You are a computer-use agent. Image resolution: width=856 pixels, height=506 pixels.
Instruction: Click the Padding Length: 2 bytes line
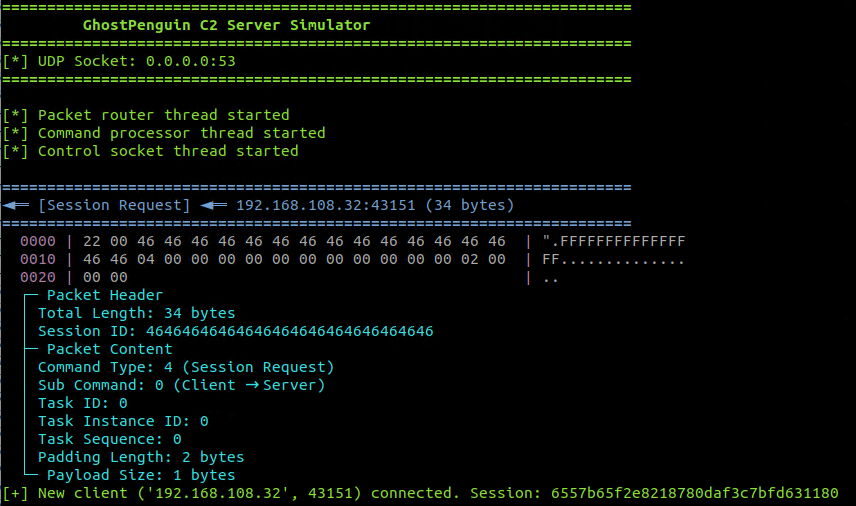click(141, 457)
